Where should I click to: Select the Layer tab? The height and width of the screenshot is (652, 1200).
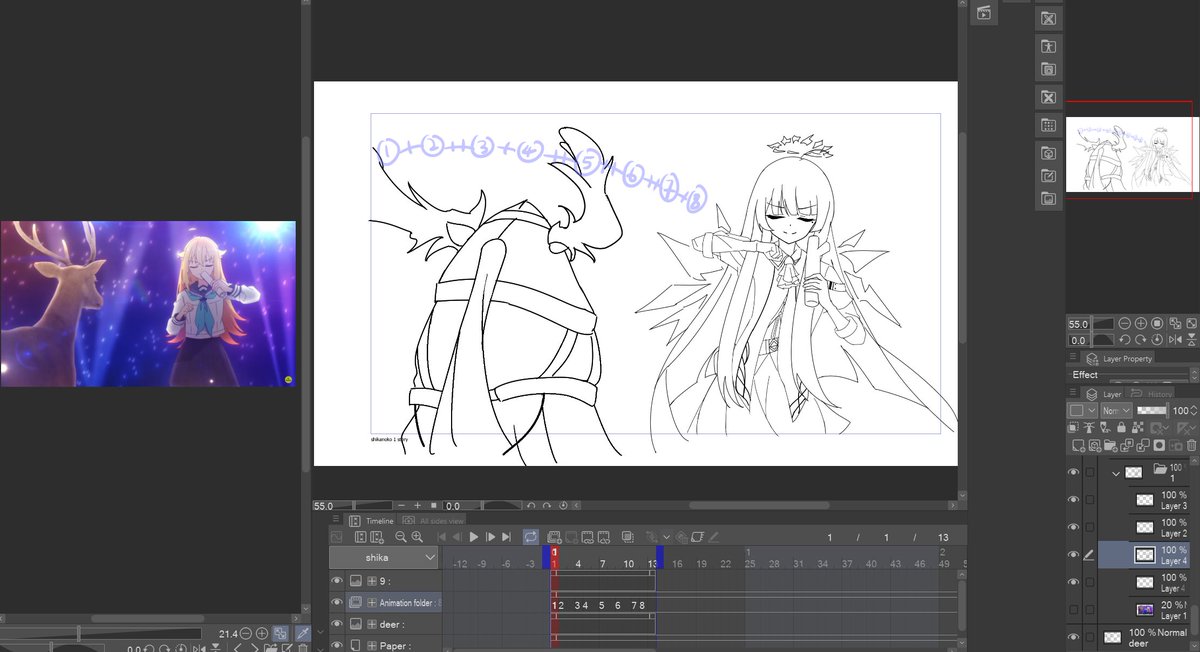click(1104, 394)
